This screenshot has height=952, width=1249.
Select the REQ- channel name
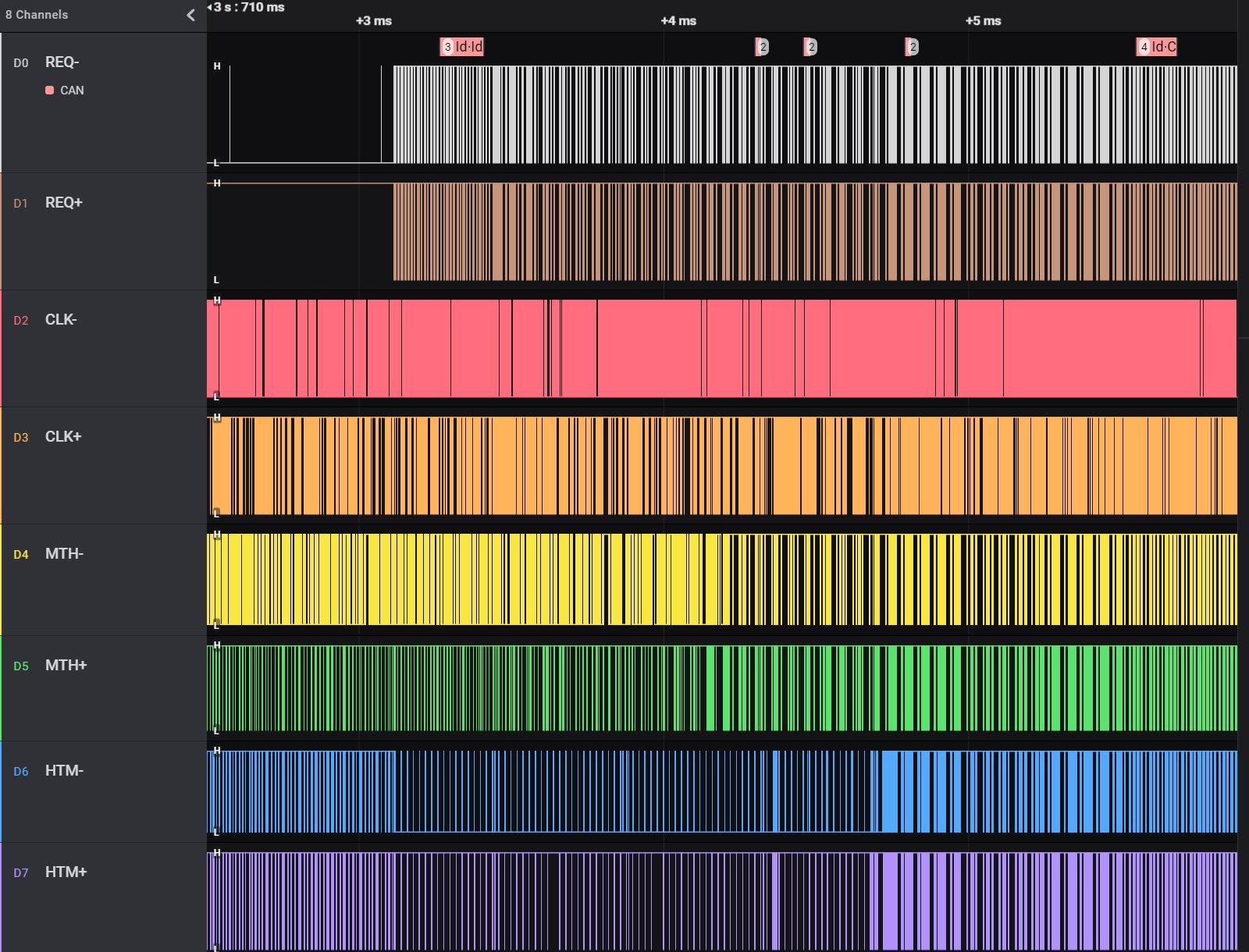click(62, 62)
